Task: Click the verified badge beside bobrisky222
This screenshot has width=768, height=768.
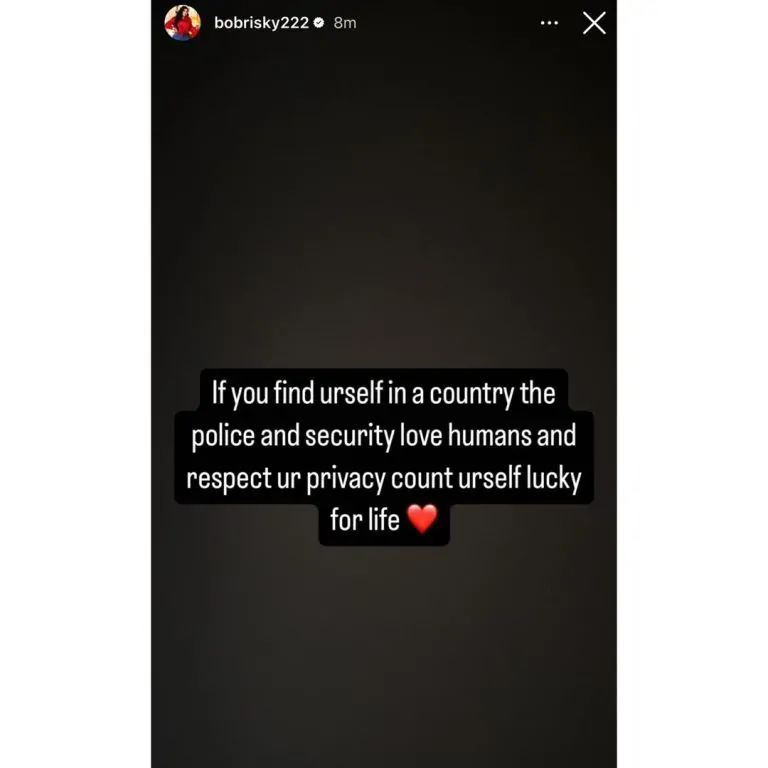Action: tap(319, 23)
